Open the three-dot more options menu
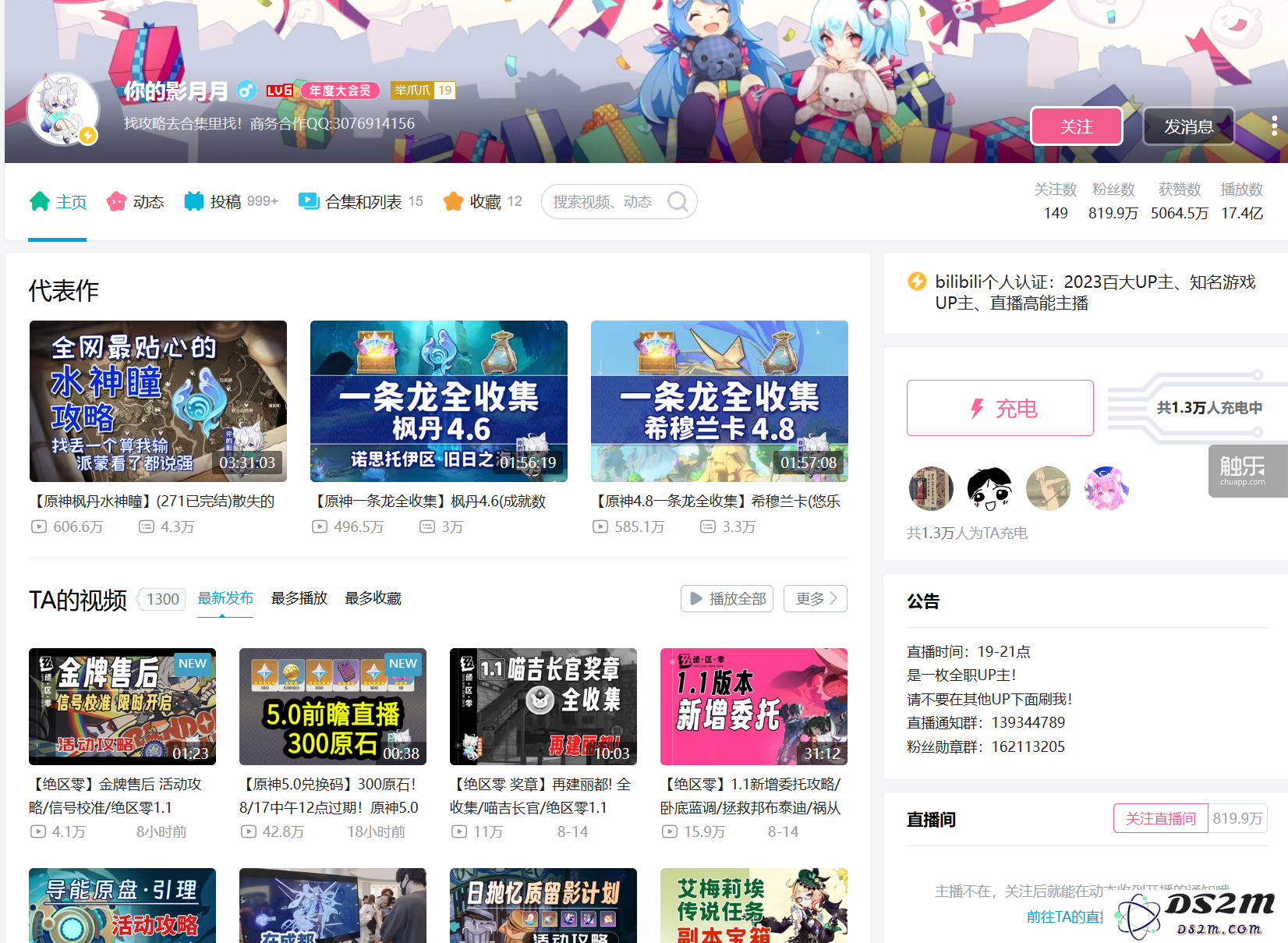The width and height of the screenshot is (1288, 943). (1274, 126)
